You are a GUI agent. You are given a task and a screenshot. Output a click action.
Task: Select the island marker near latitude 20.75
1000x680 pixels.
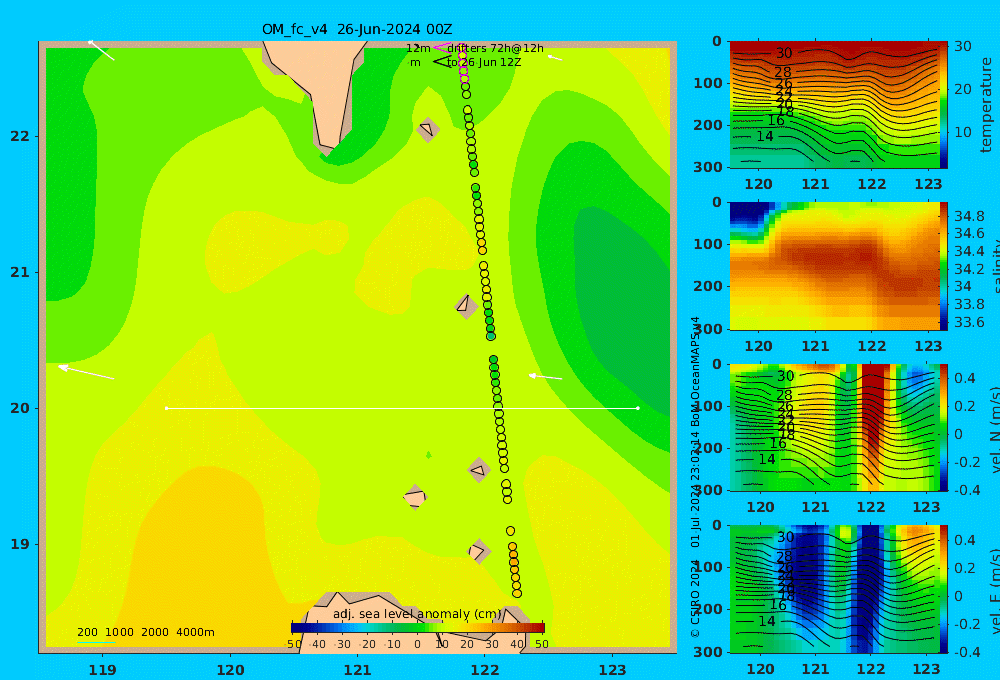[x=466, y=306]
